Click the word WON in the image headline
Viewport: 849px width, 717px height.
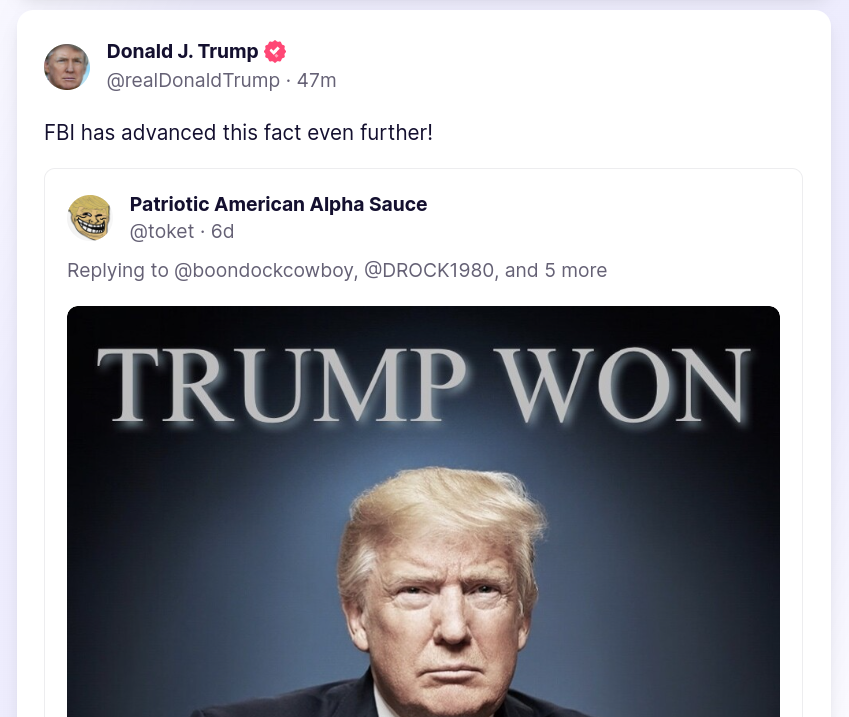click(x=623, y=384)
